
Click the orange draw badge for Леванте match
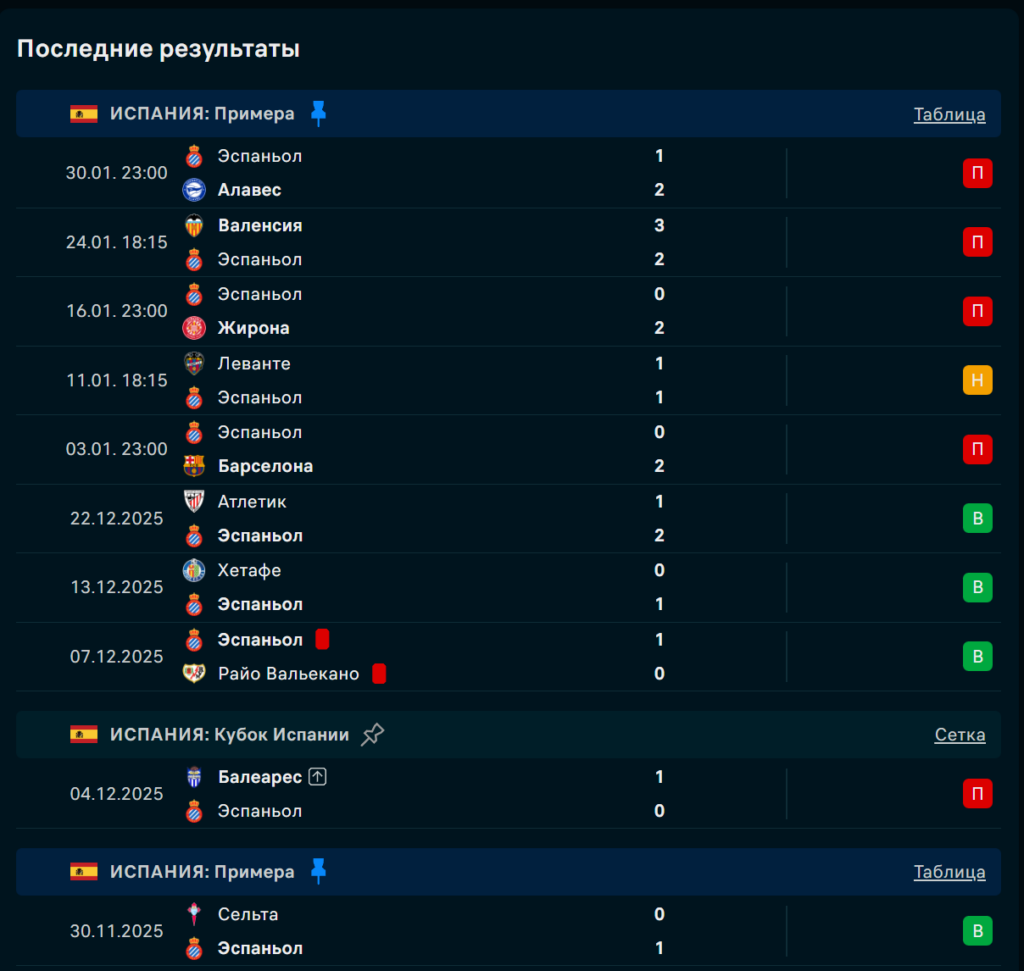click(x=977, y=380)
